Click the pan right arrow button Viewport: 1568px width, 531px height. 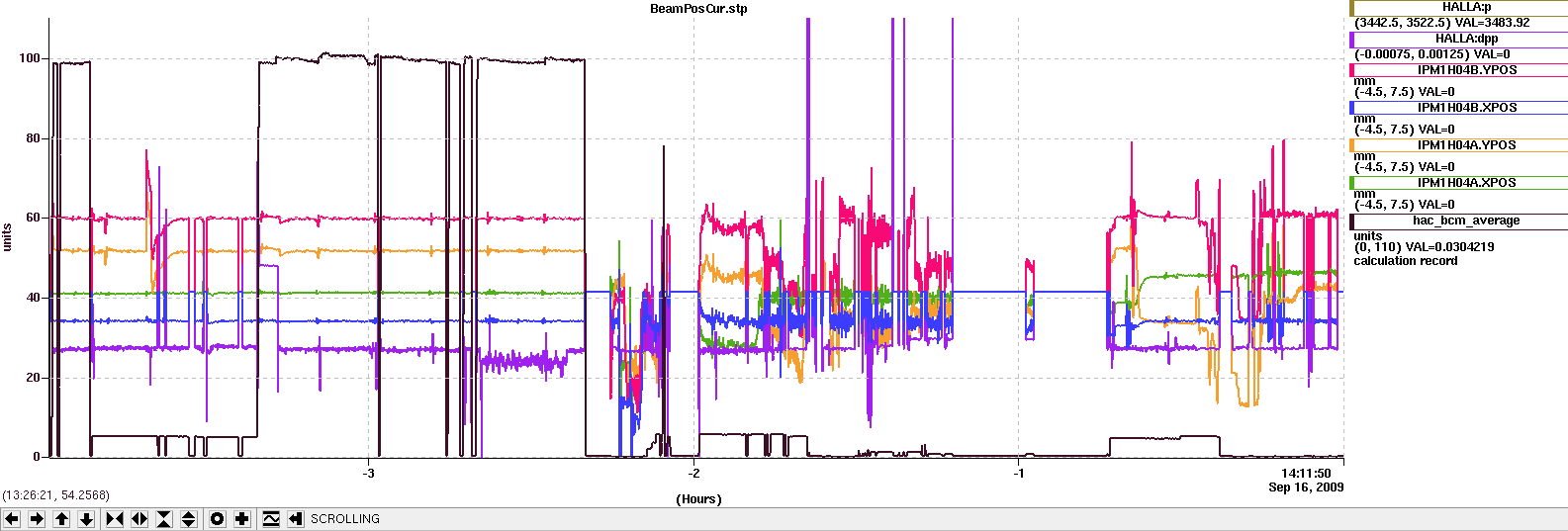coord(37,518)
